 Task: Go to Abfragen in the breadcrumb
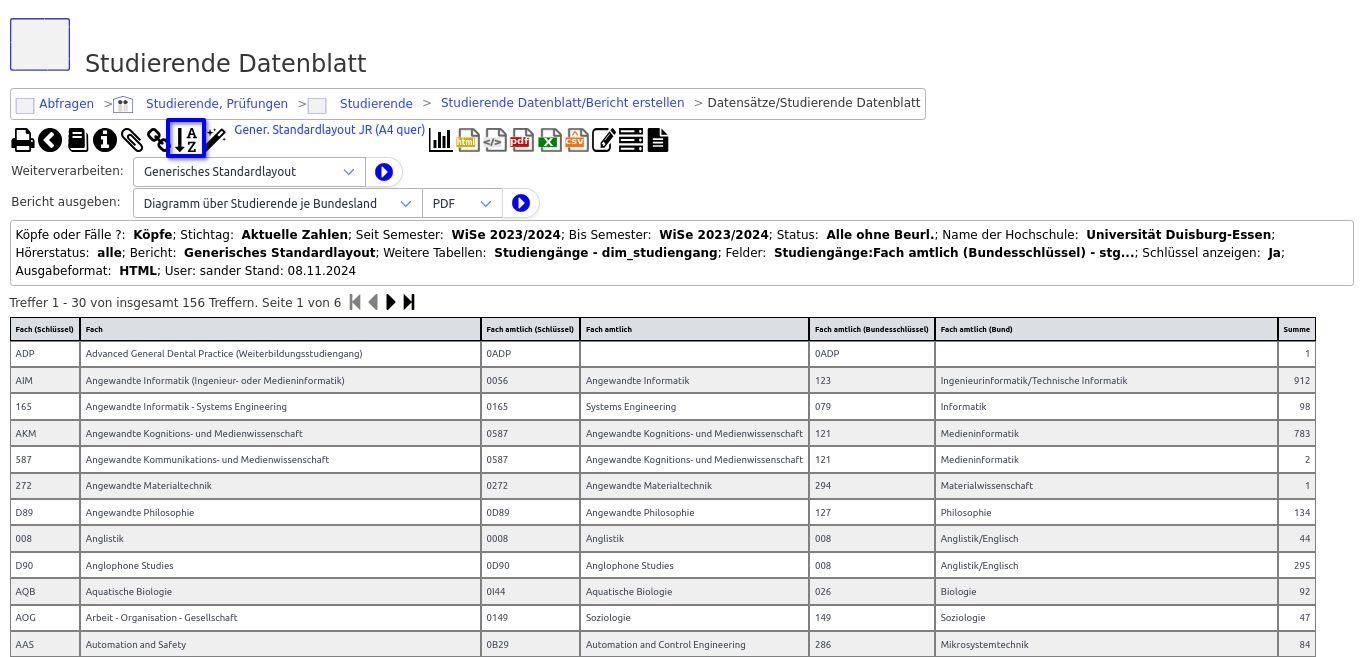(66, 104)
